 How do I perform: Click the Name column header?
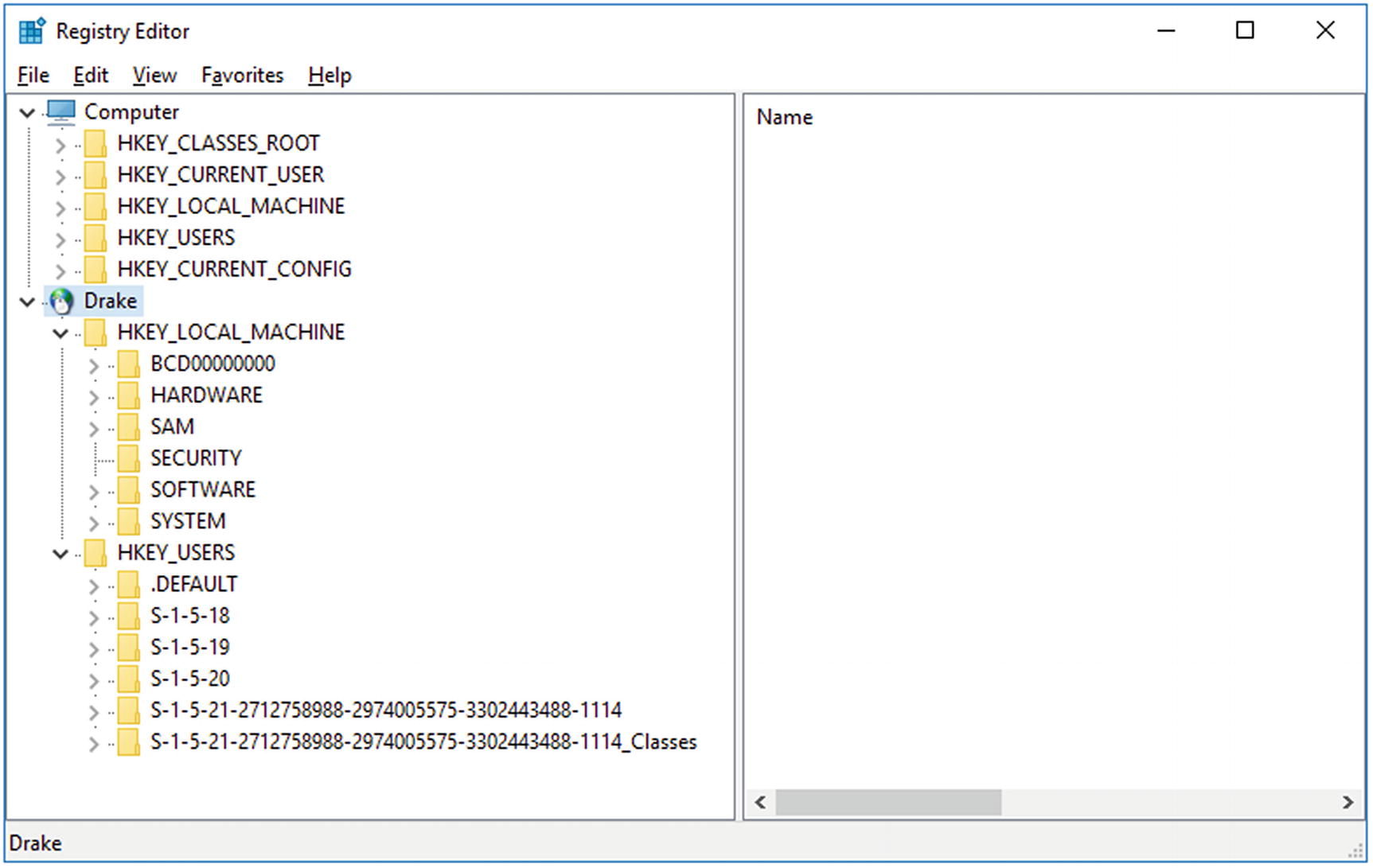tap(784, 117)
